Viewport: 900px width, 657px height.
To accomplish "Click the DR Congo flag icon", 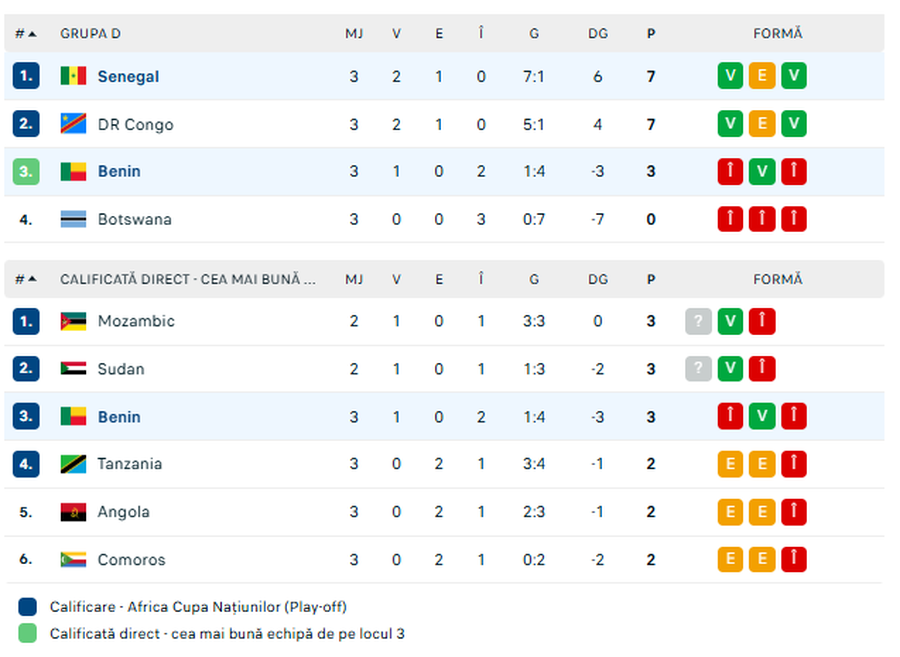I will (x=73, y=124).
